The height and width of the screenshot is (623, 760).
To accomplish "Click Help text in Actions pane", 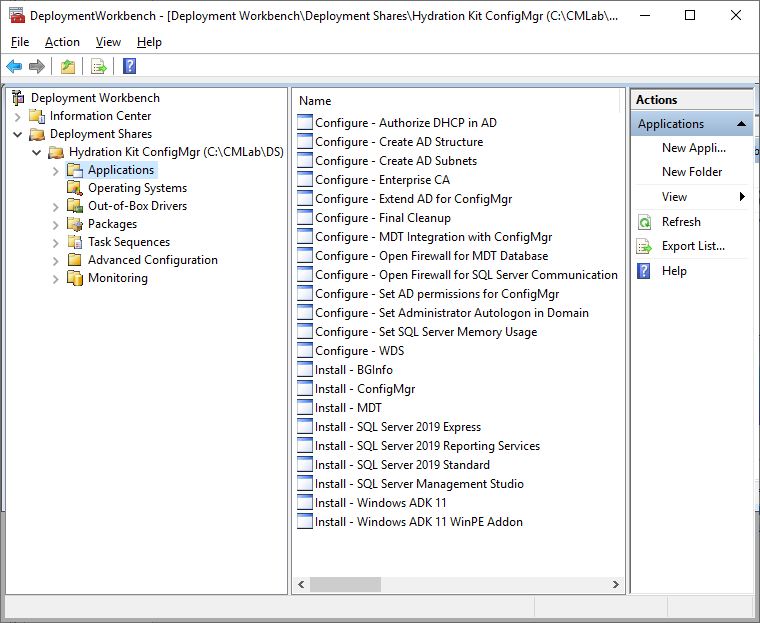I will 674,271.
